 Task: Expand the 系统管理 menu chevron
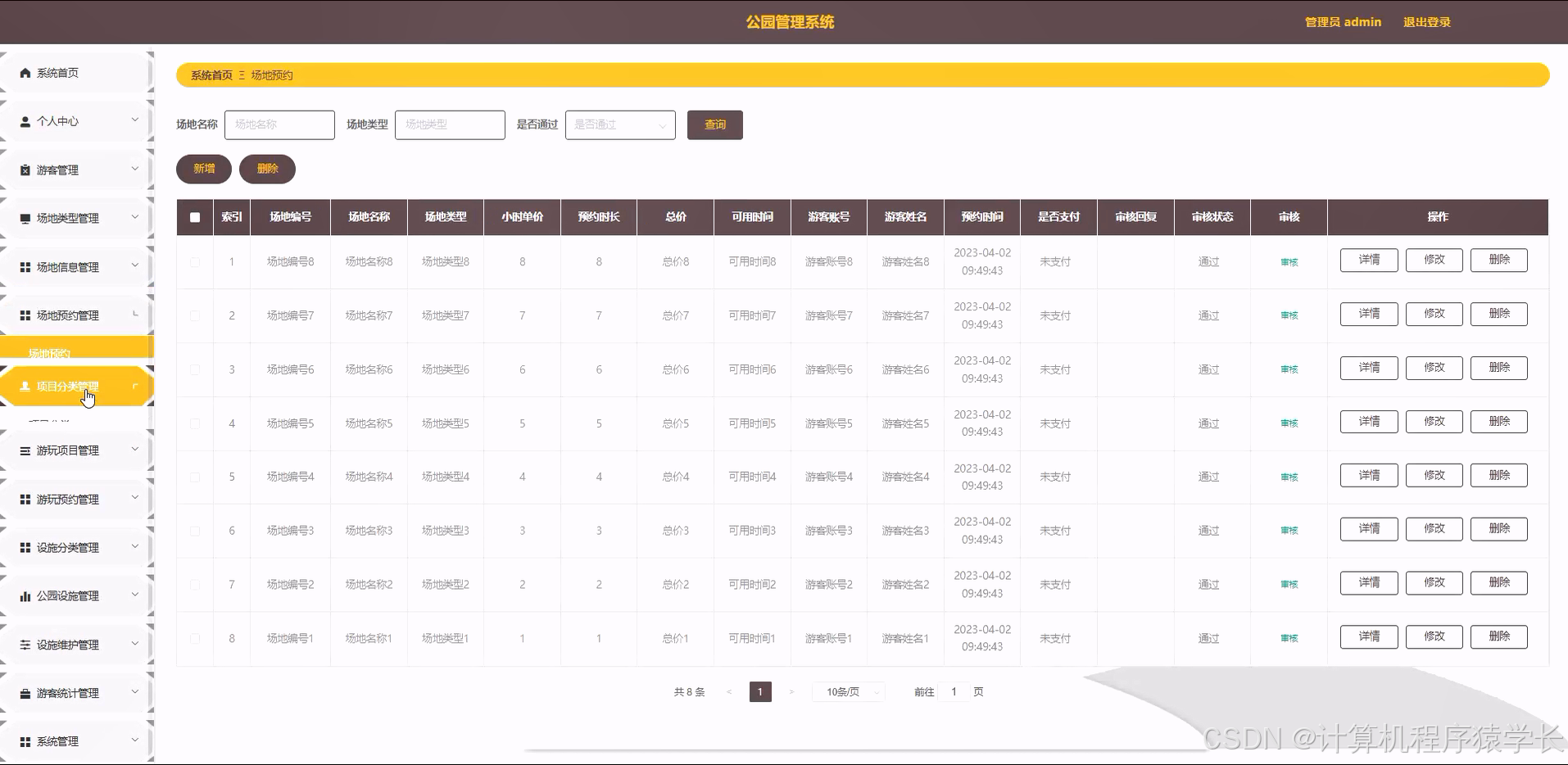pos(135,740)
